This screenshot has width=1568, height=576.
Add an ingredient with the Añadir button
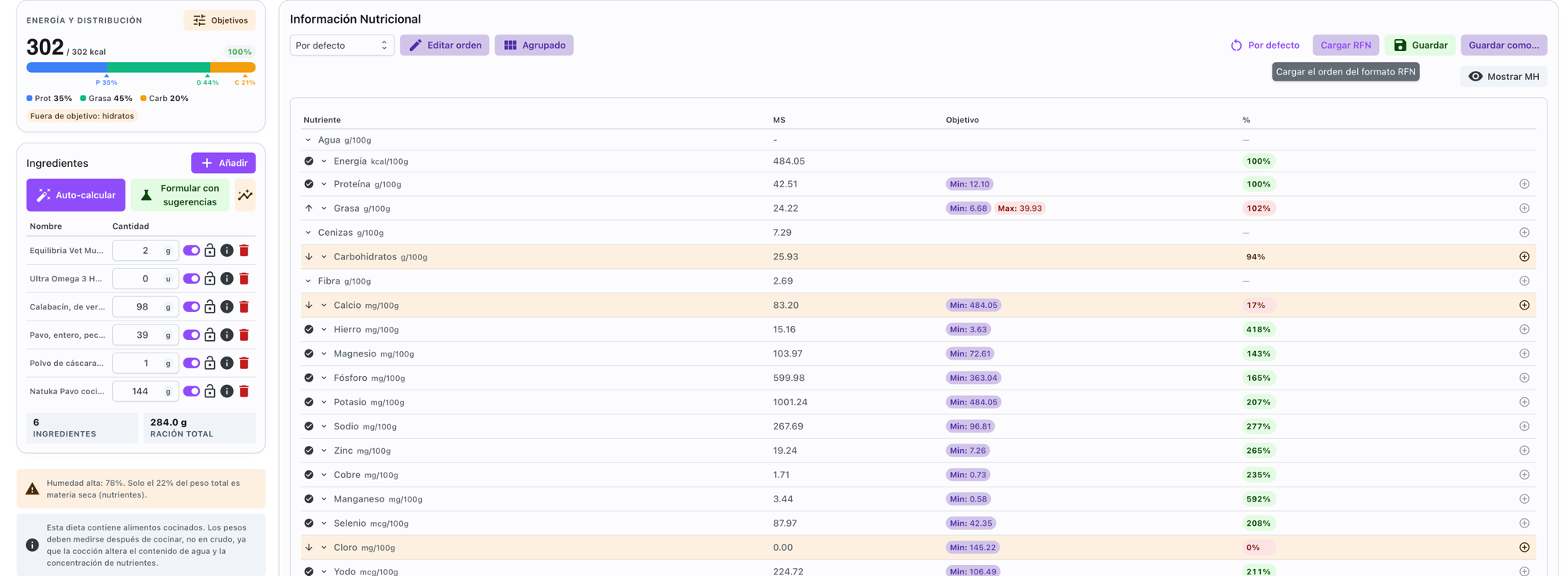[x=223, y=163]
